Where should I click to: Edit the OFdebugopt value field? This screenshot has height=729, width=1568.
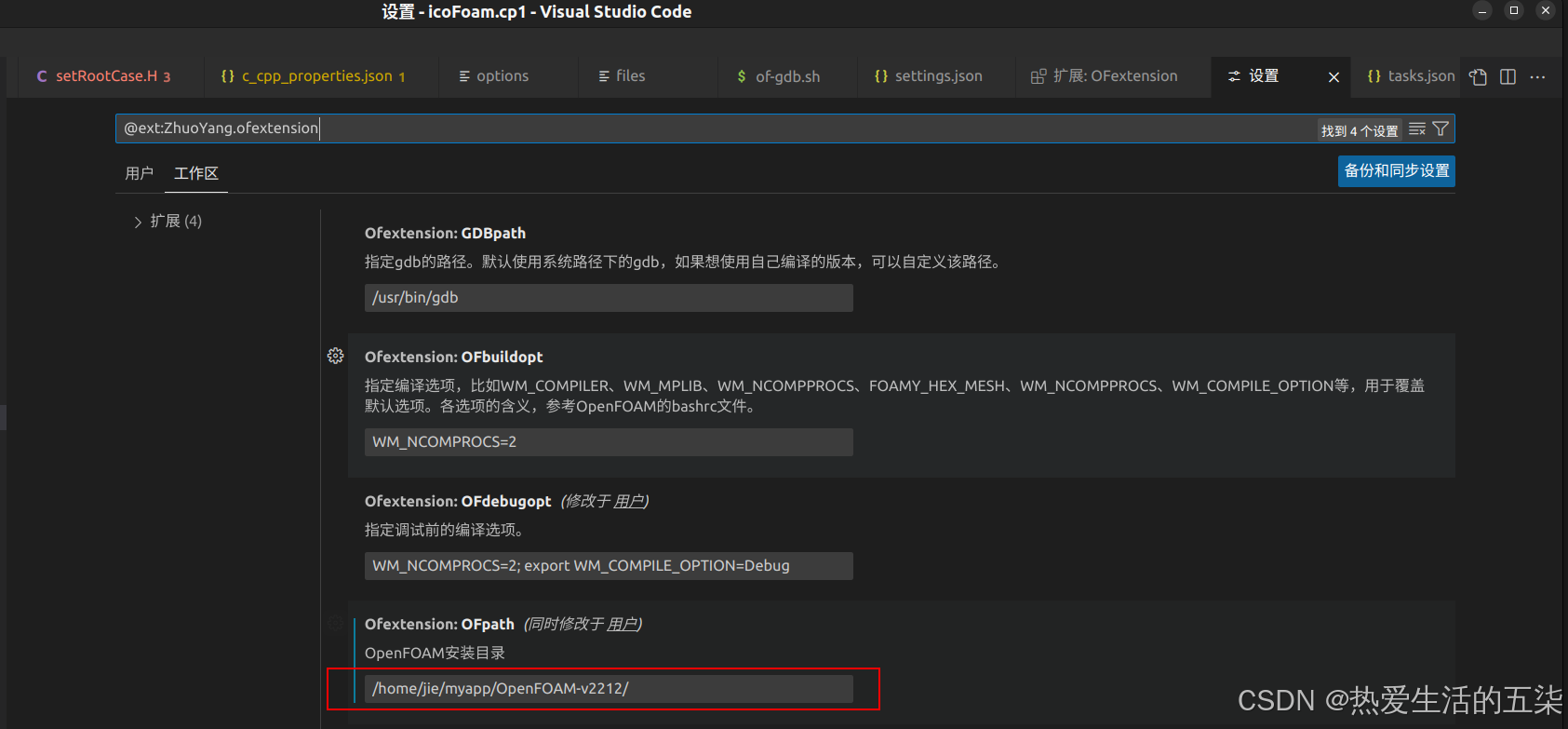tap(609, 566)
